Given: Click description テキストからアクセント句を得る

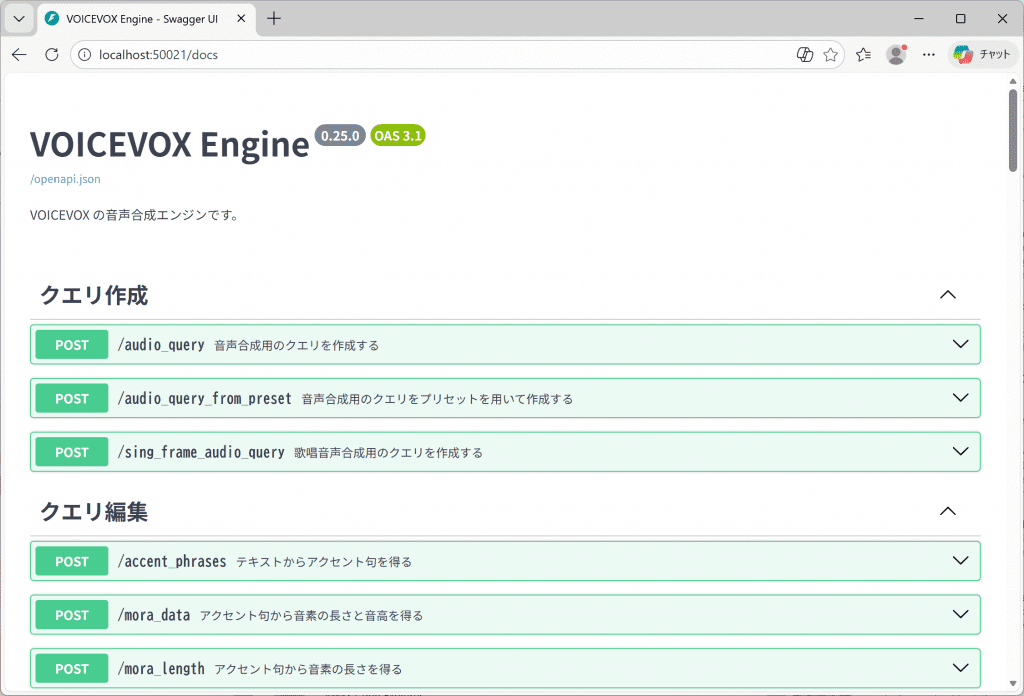Looking at the screenshot, I should coord(324,562).
